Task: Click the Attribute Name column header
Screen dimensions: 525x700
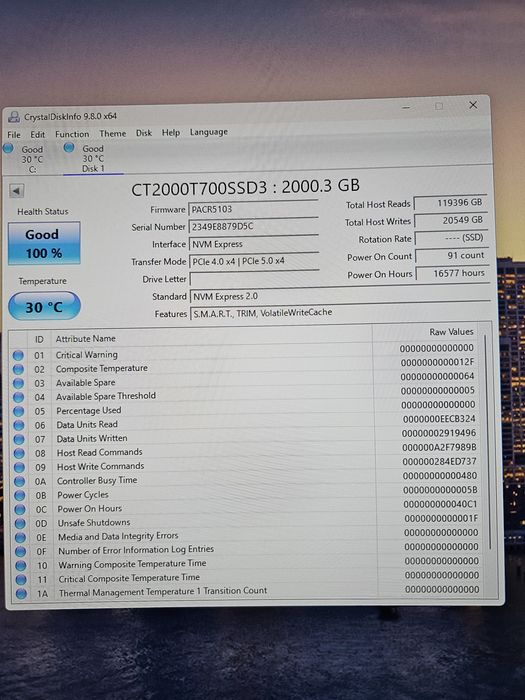Action: pos(85,339)
